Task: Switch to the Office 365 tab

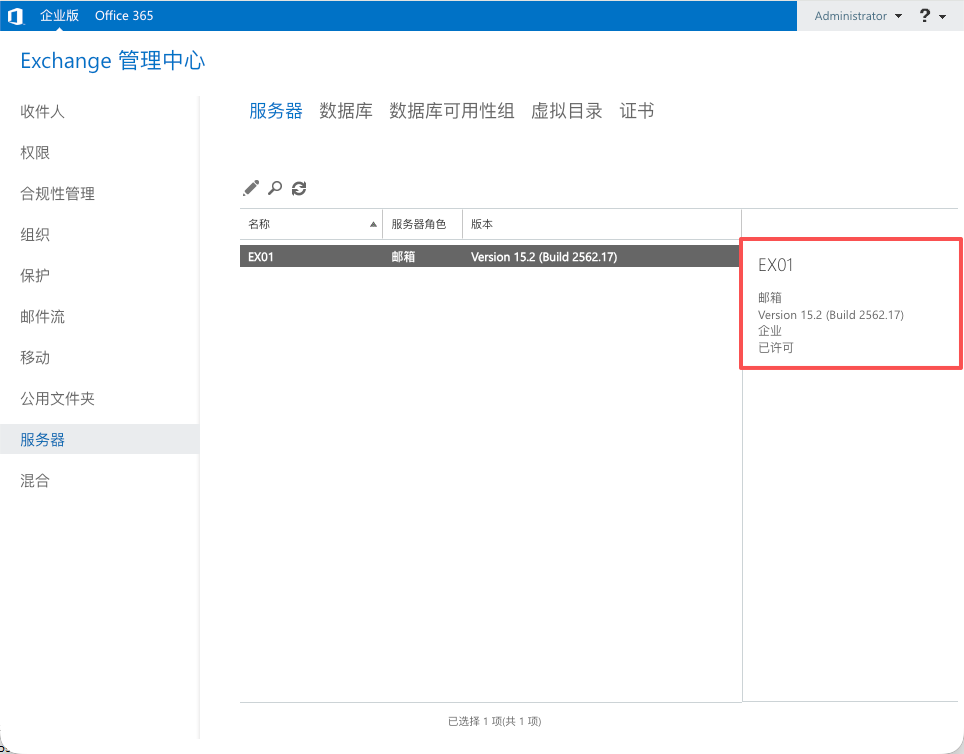Action: pyautogui.click(x=124, y=16)
